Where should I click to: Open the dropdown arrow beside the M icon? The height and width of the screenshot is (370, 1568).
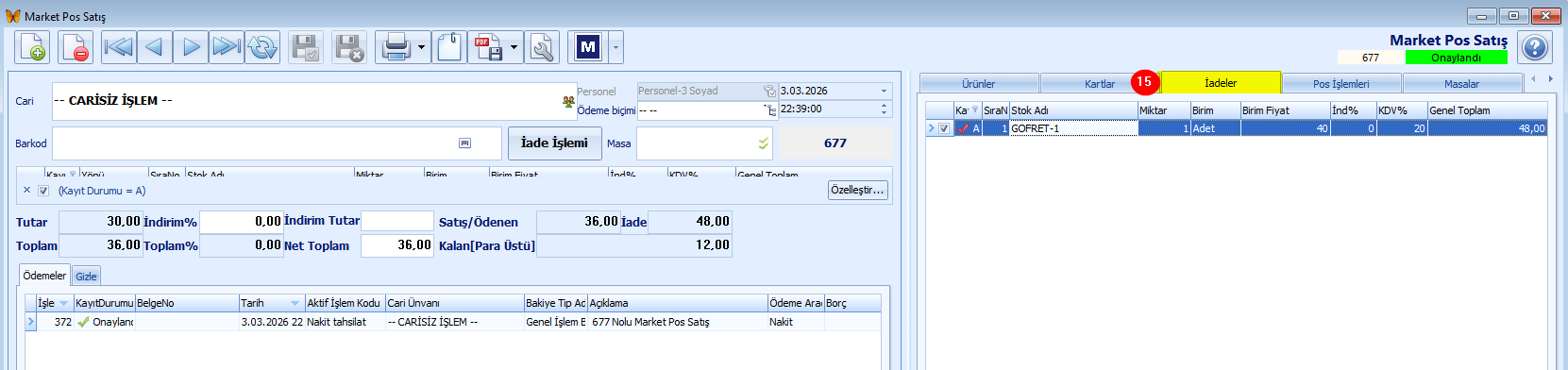click(616, 47)
